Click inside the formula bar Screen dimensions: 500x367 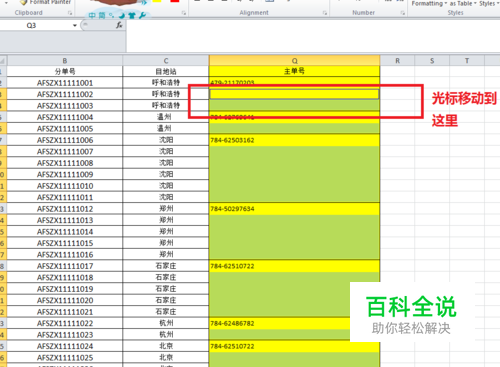[313, 36]
